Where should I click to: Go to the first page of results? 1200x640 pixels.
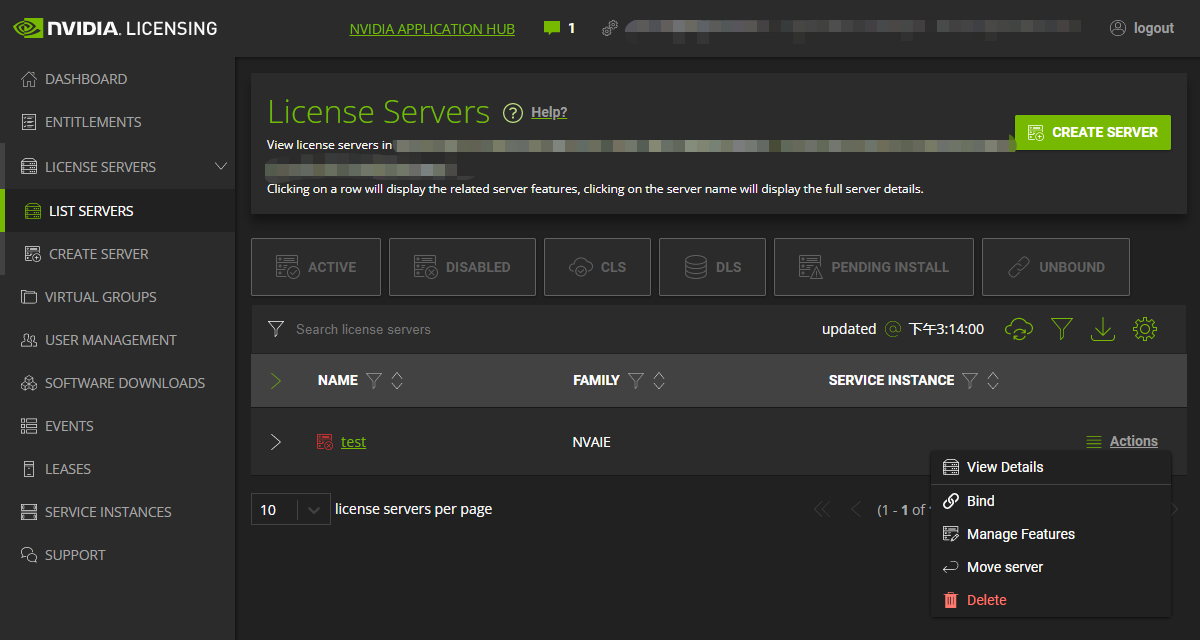coord(822,510)
